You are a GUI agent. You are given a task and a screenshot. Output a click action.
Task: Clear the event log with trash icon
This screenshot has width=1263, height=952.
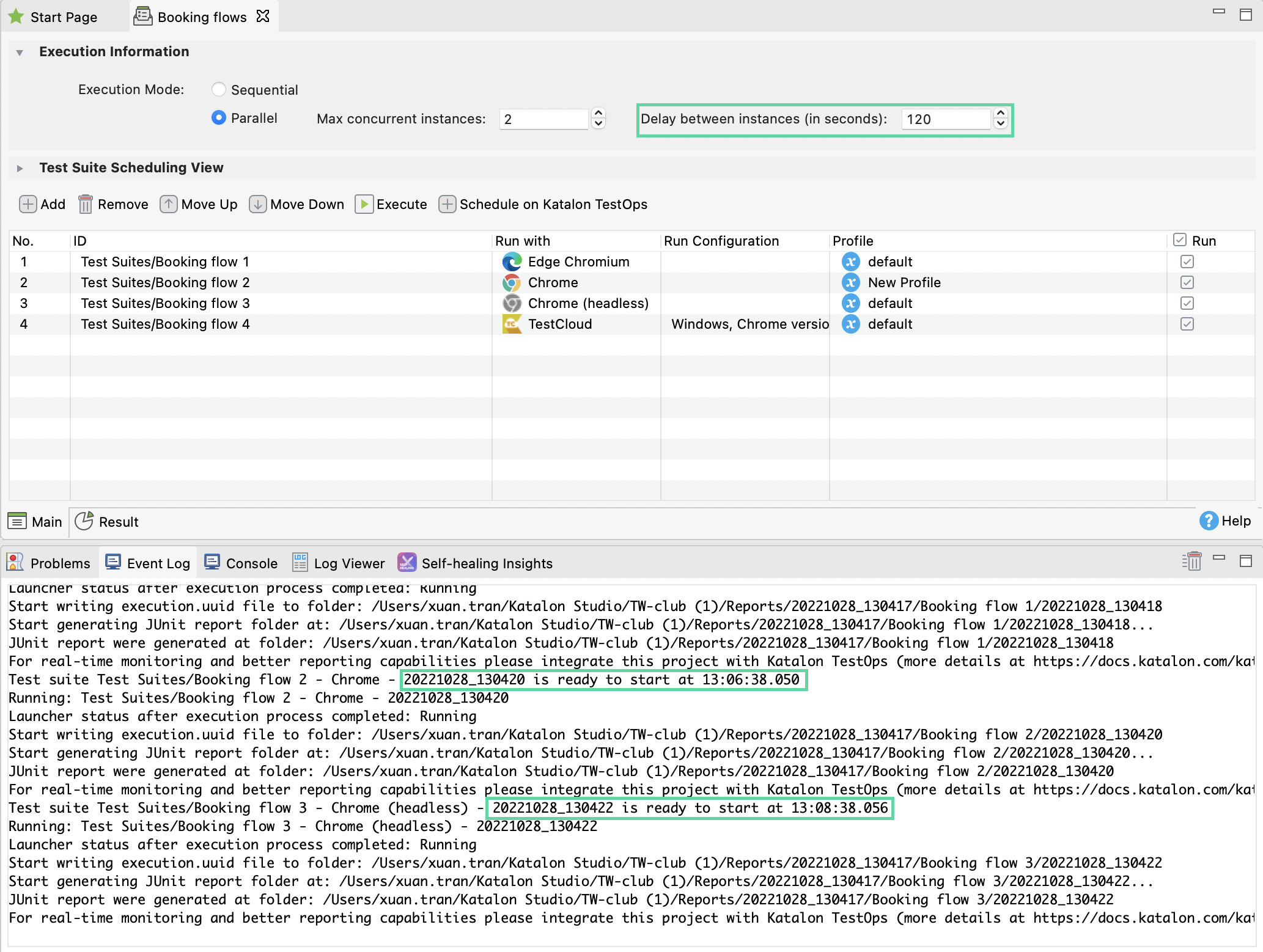[1191, 561]
